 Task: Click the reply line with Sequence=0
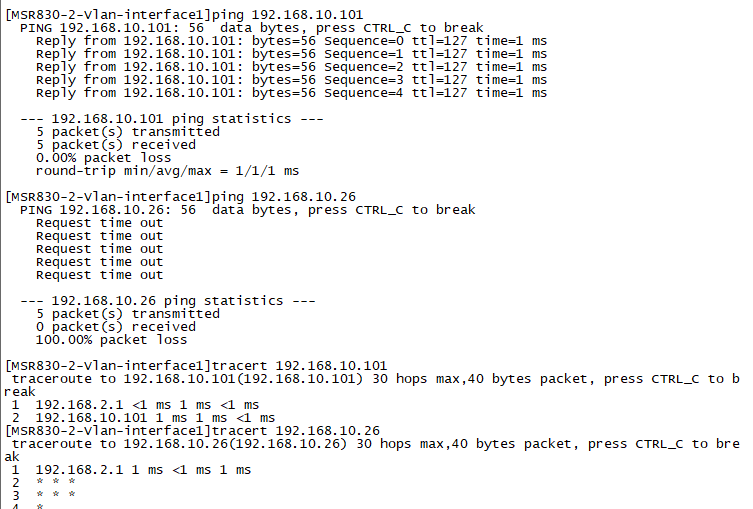pos(291,40)
